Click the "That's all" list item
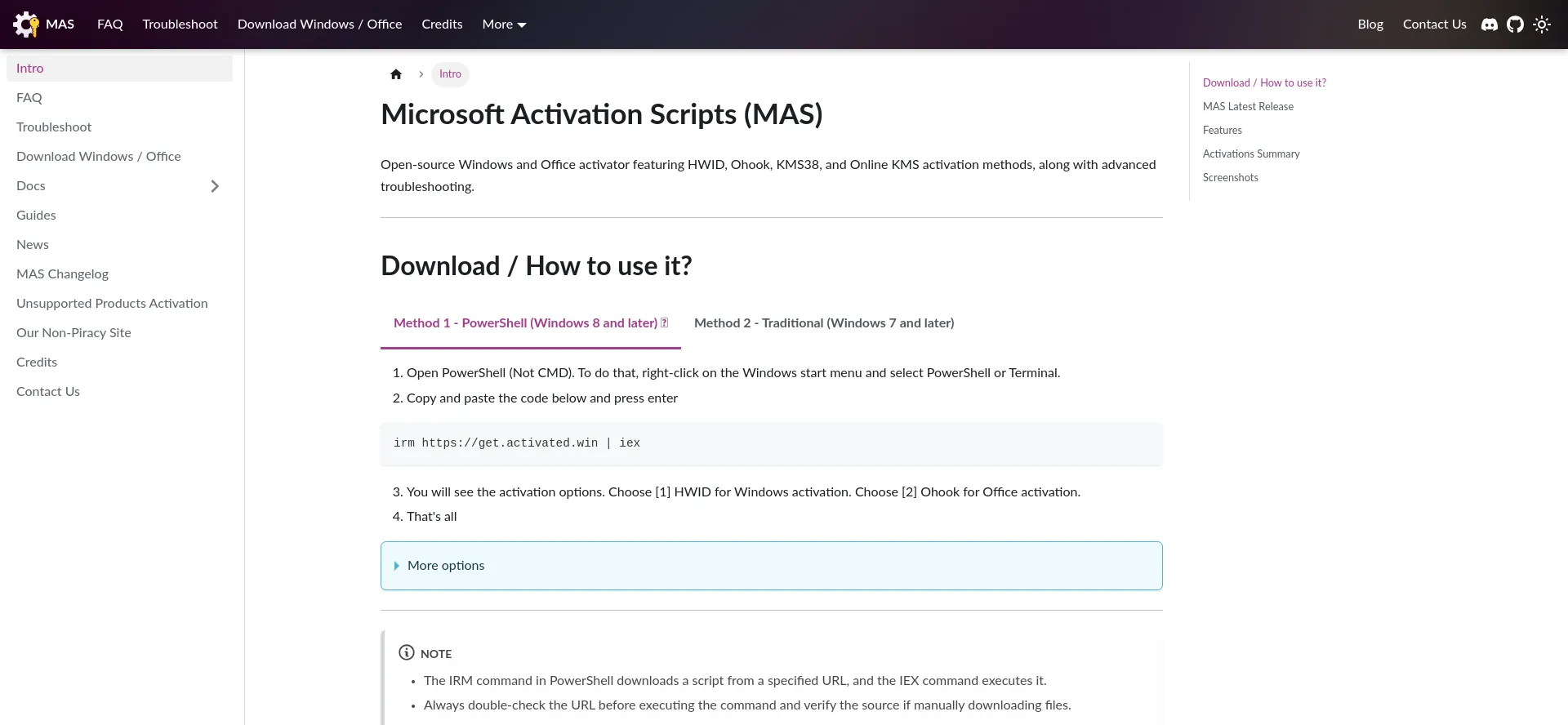1568x725 pixels. point(432,517)
